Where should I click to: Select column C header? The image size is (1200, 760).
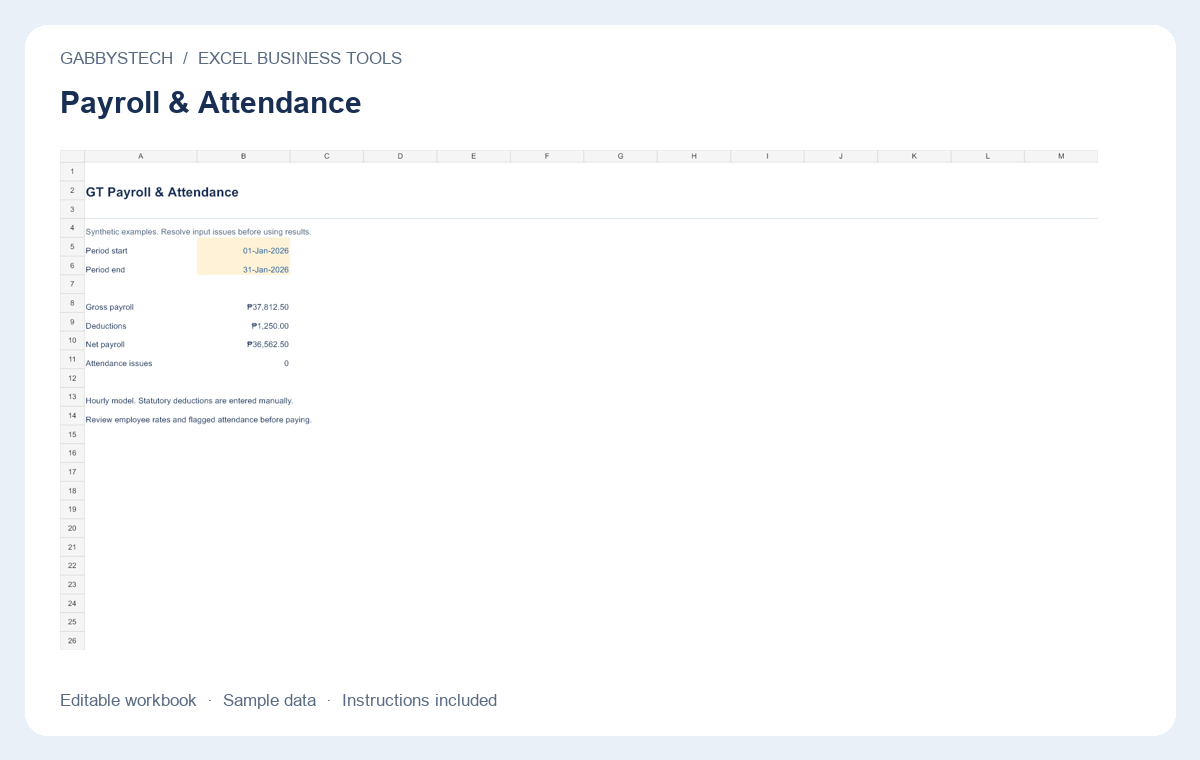pyautogui.click(x=327, y=156)
